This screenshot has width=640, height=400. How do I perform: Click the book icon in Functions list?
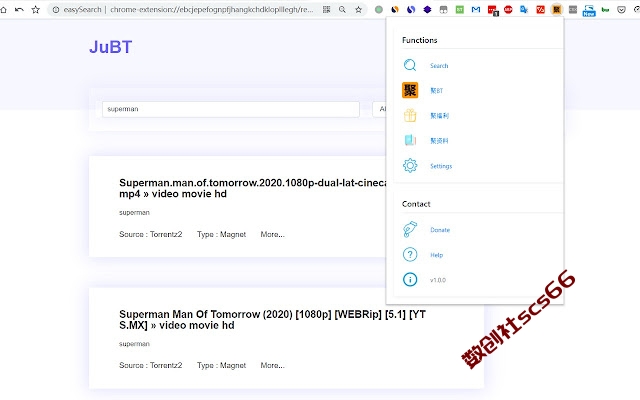[x=410, y=140]
